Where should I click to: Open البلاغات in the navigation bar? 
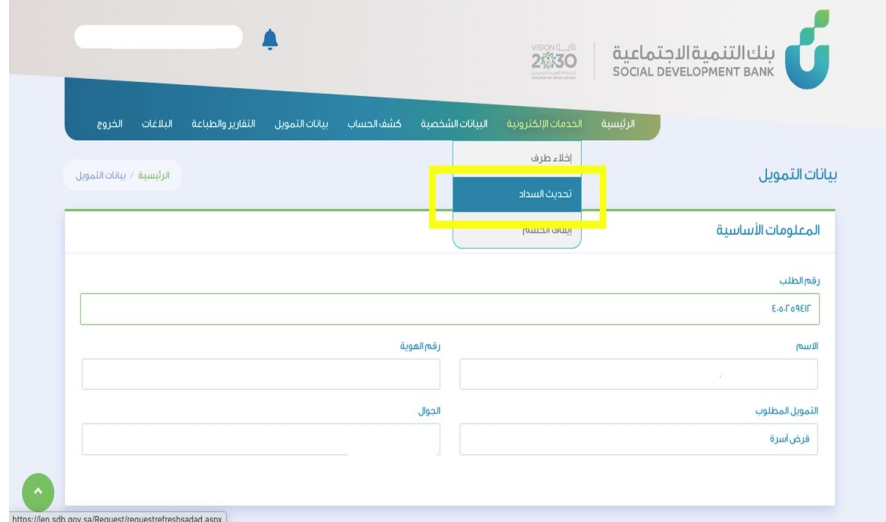pyautogui.click(x=157, y=123)
